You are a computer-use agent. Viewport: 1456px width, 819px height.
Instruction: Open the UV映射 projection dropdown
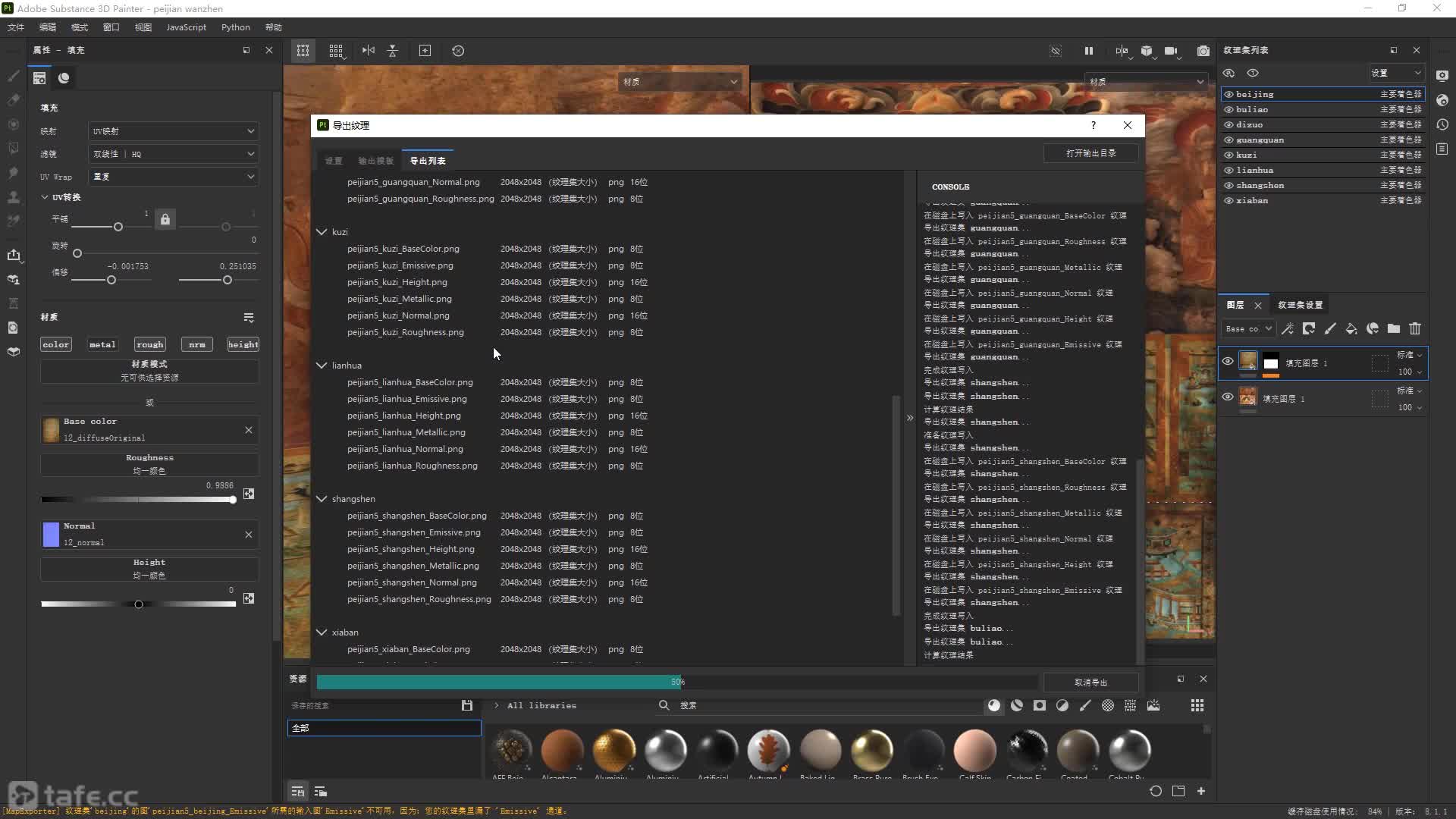coord(174,131)
